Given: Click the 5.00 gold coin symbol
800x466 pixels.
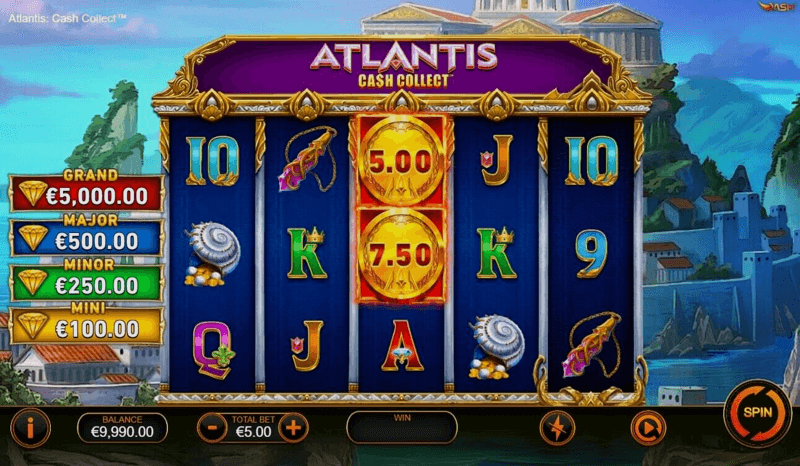Looking at the screenshot, I should [x=401, y=161].
